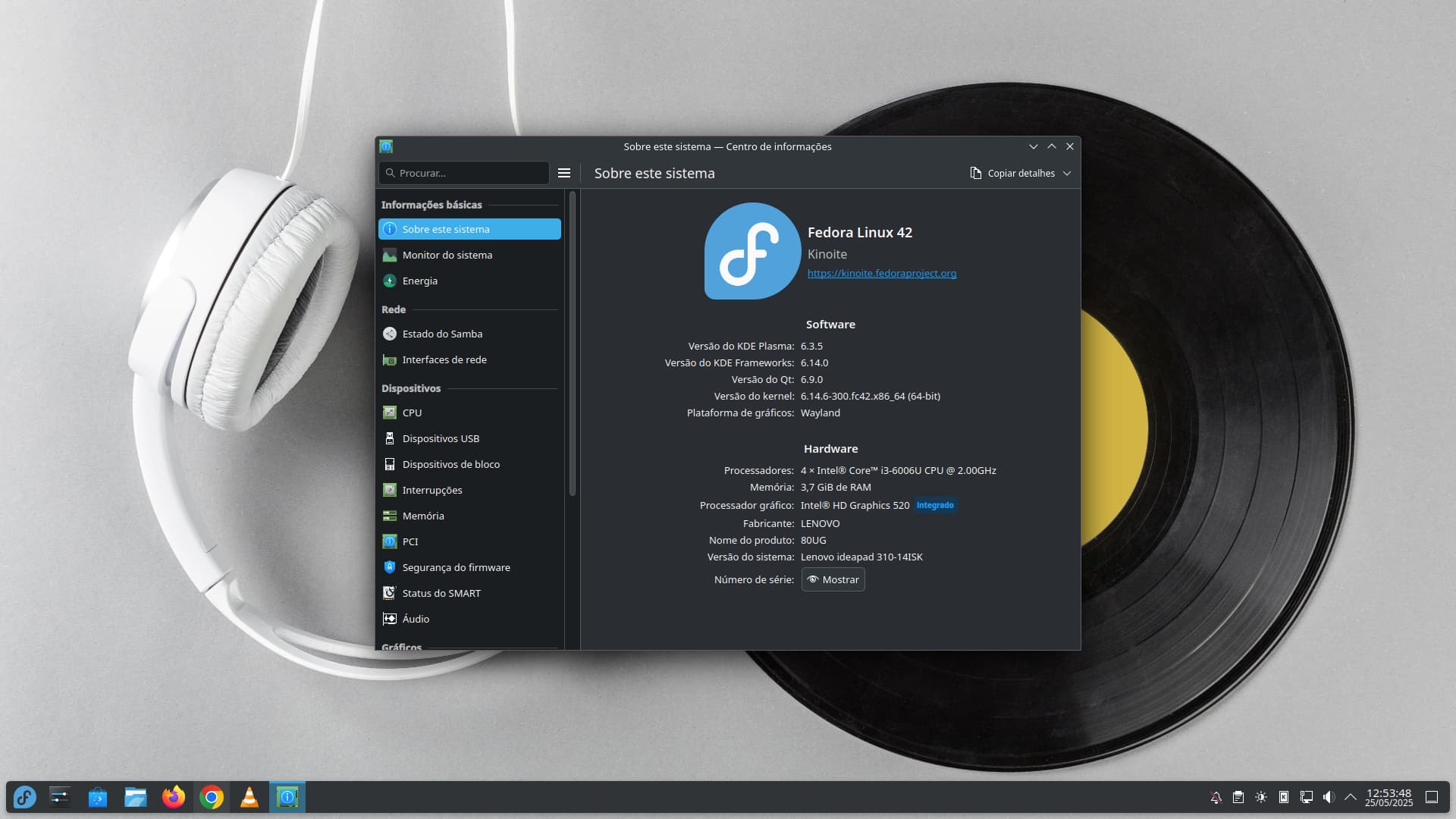Open the removable devices tray icon
The height and width of the screenshot is (819, 1456).
coord(1284,797)
